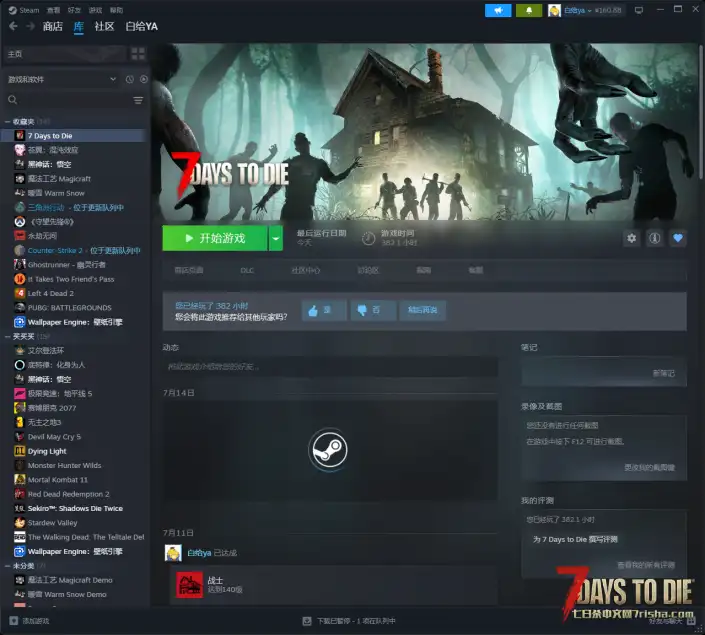The image size is (705, 635).
Task: Select Sekiro: Shadows Die Twice
Action: 68,509
